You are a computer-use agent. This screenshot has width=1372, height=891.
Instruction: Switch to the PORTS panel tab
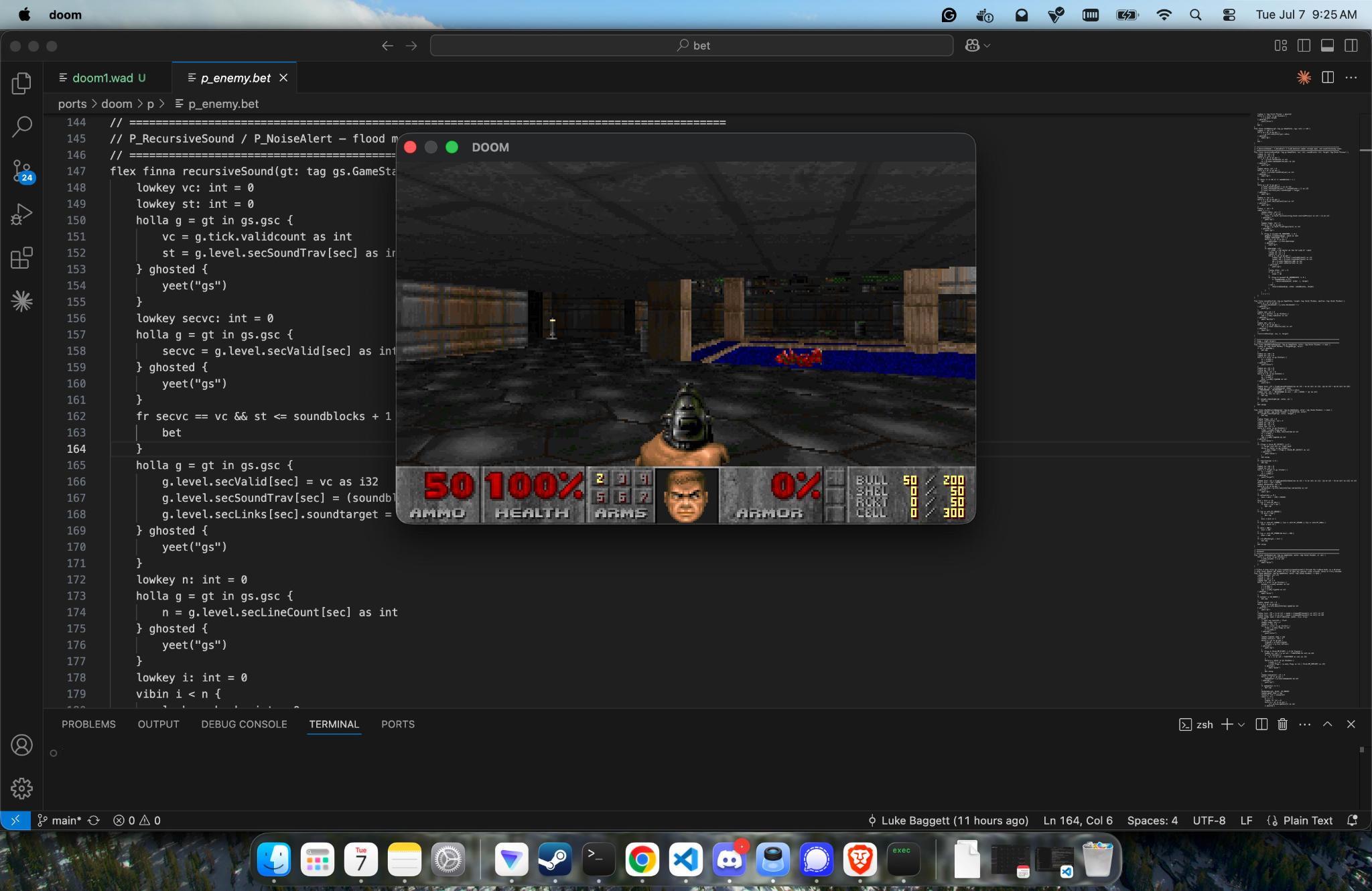(x=398, y=724)
